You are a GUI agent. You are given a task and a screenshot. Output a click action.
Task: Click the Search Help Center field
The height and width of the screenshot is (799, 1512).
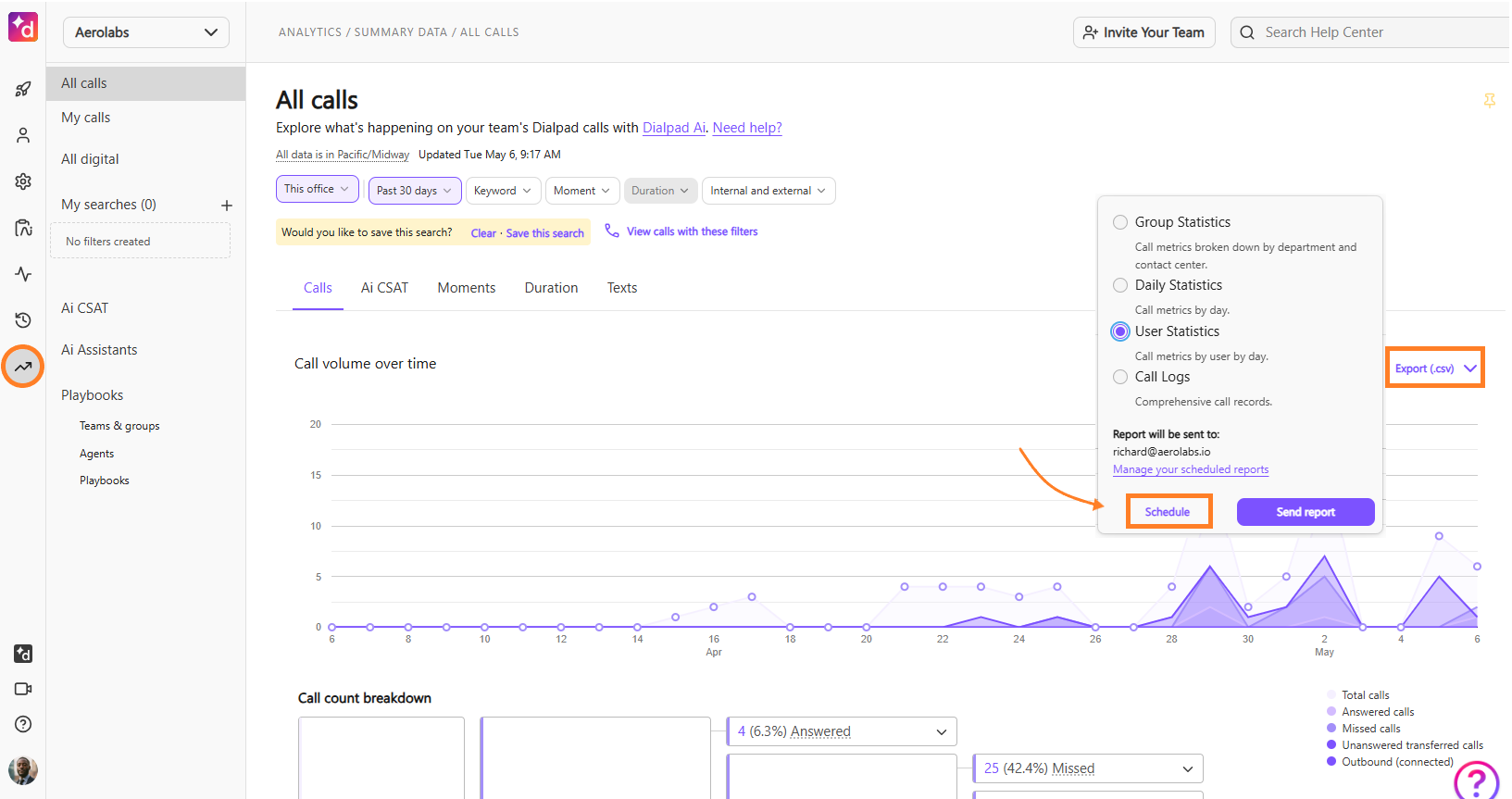point(1372,32)
